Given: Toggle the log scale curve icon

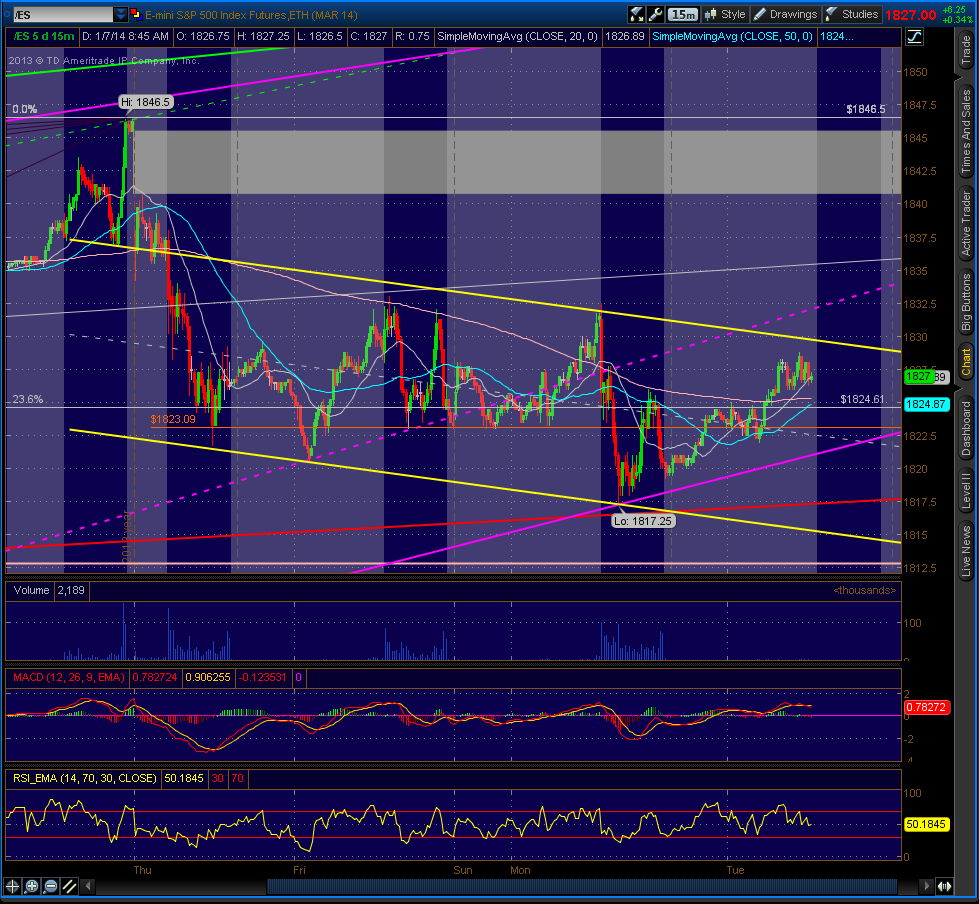Looking at the screenshot, I should point(914,37).
